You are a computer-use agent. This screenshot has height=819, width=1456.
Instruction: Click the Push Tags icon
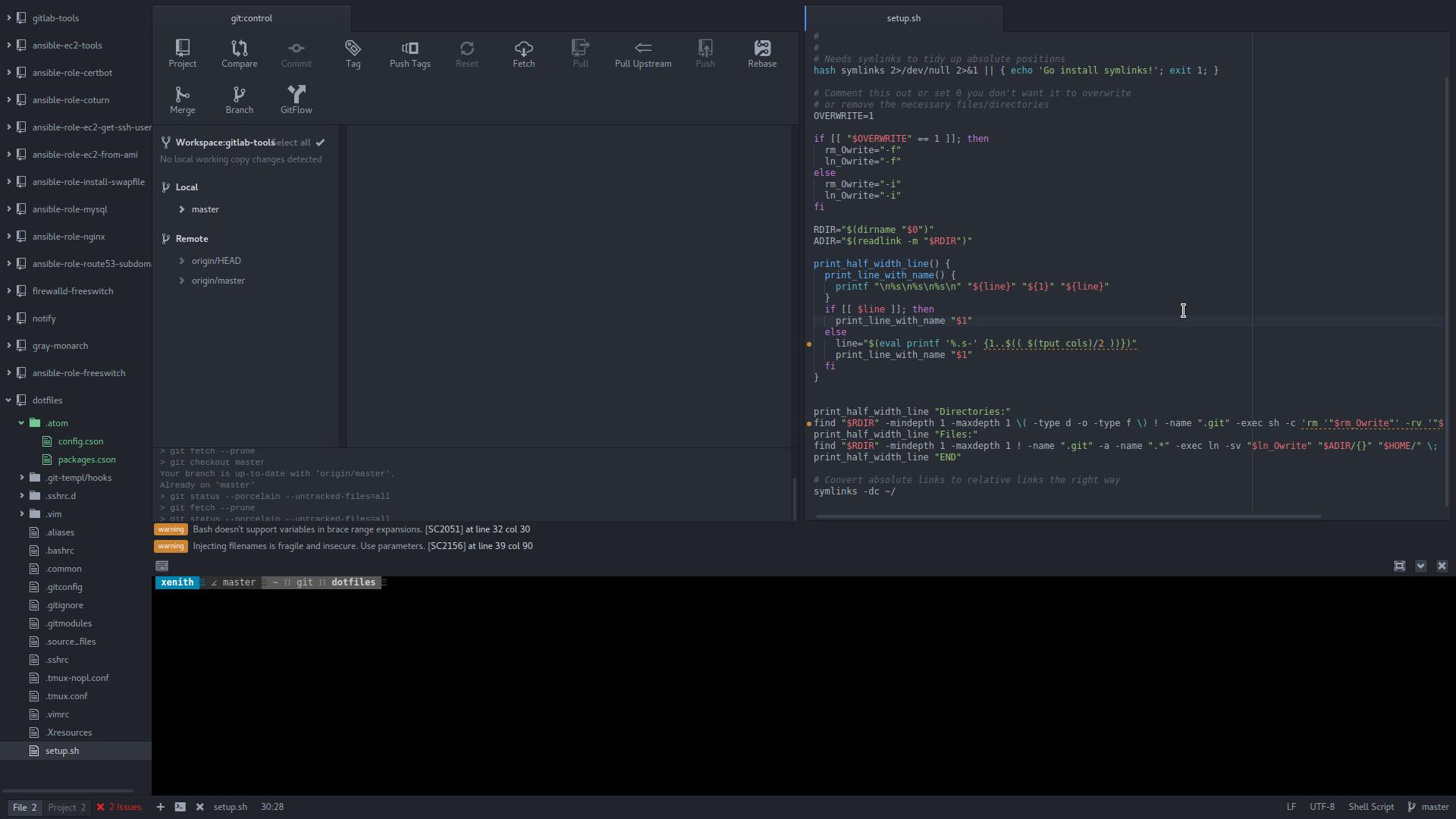(x=409, y=54)
